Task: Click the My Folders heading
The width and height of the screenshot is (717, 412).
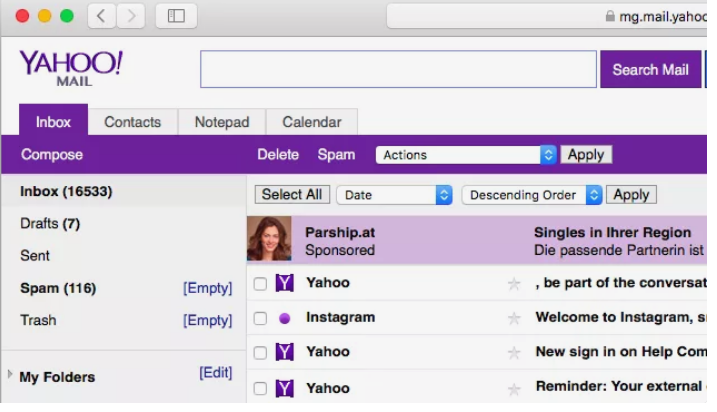Action: point(57,377)
